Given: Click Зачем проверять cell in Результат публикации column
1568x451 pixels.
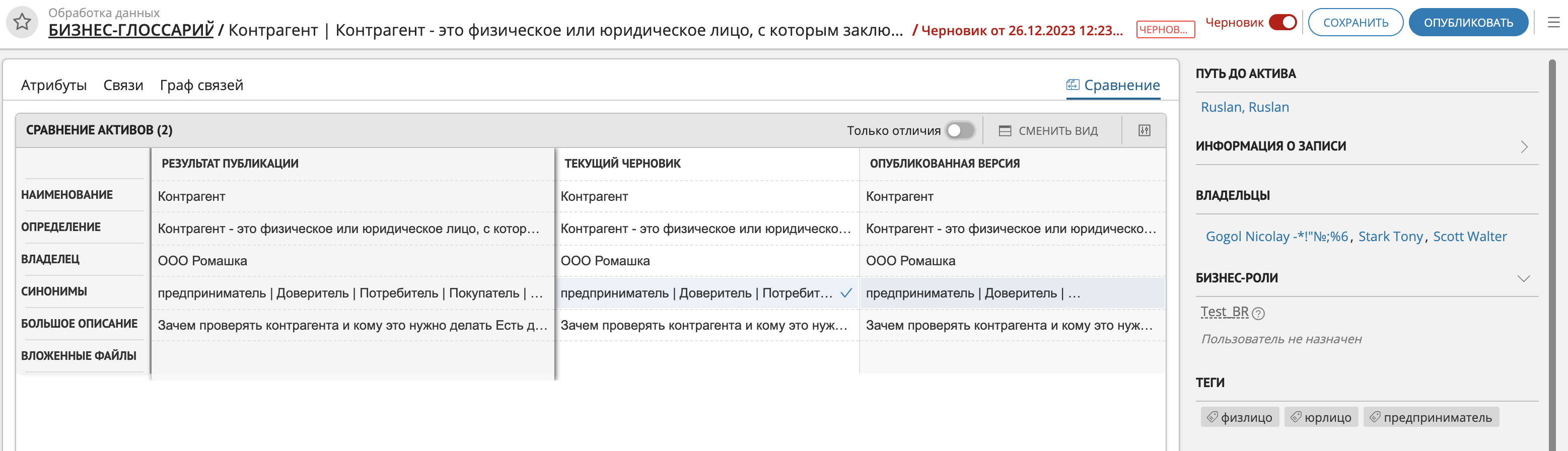Looking at the screenshot, I should click(x=352, y=326).
